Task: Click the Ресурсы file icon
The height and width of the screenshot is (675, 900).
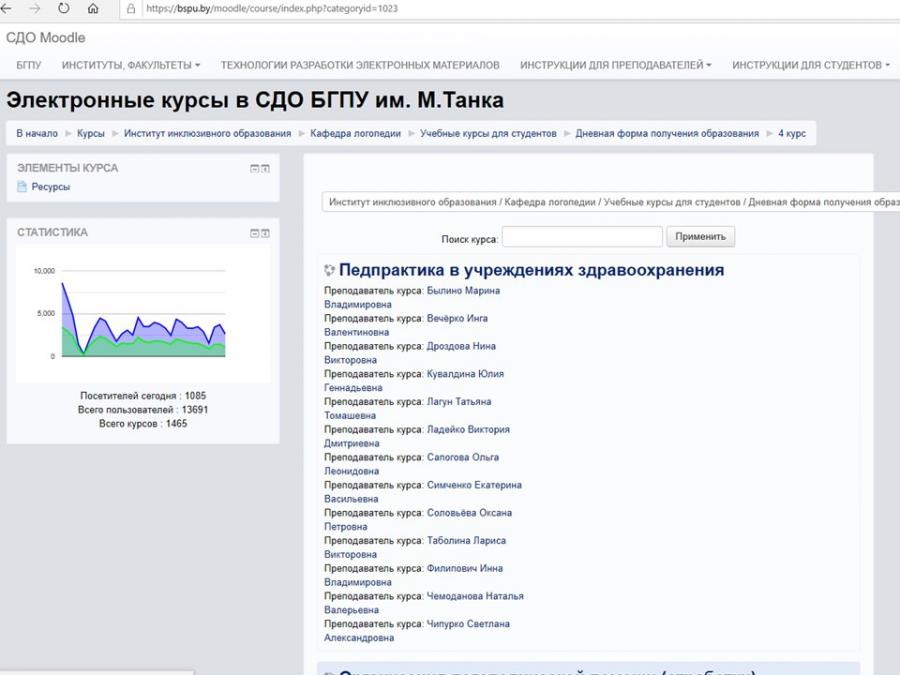Action: point(22,187)
